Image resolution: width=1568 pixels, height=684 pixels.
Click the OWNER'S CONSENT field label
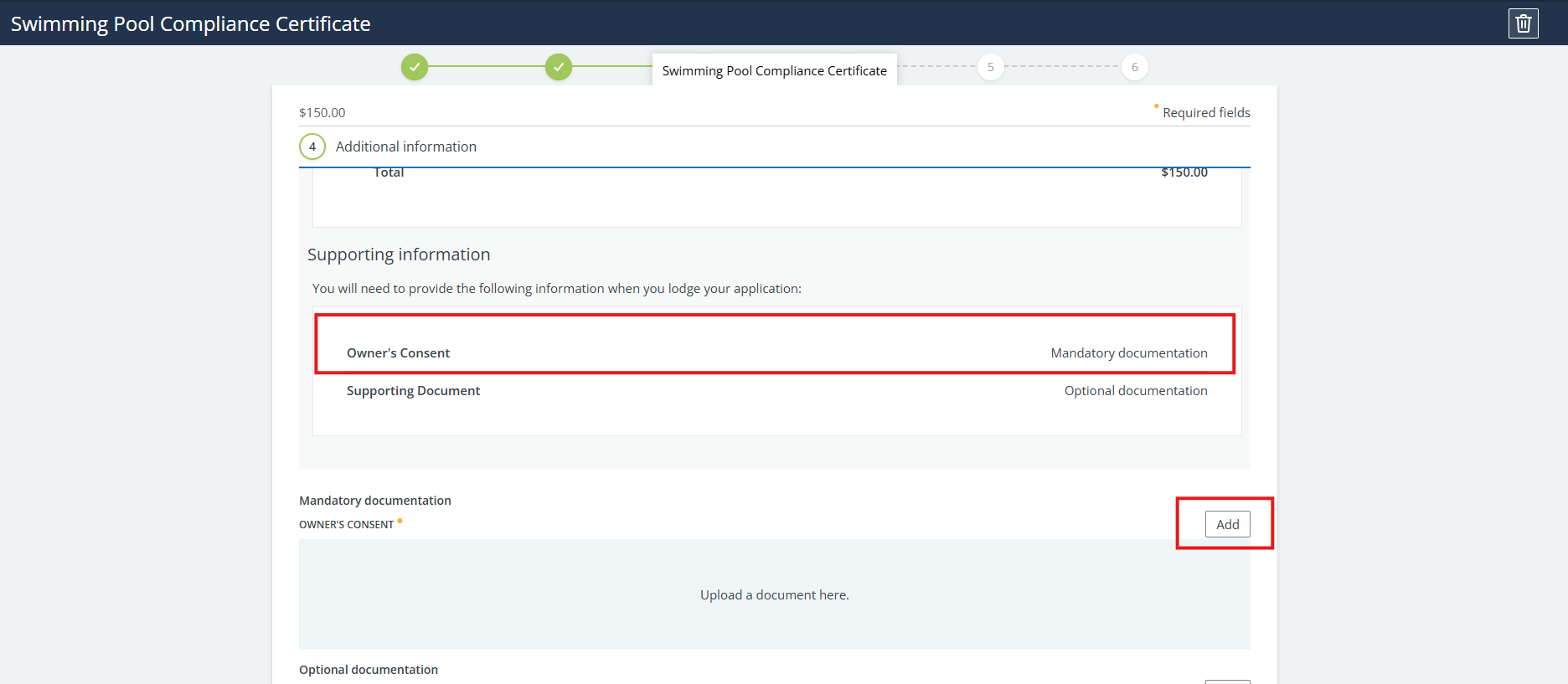click(346, 525)
